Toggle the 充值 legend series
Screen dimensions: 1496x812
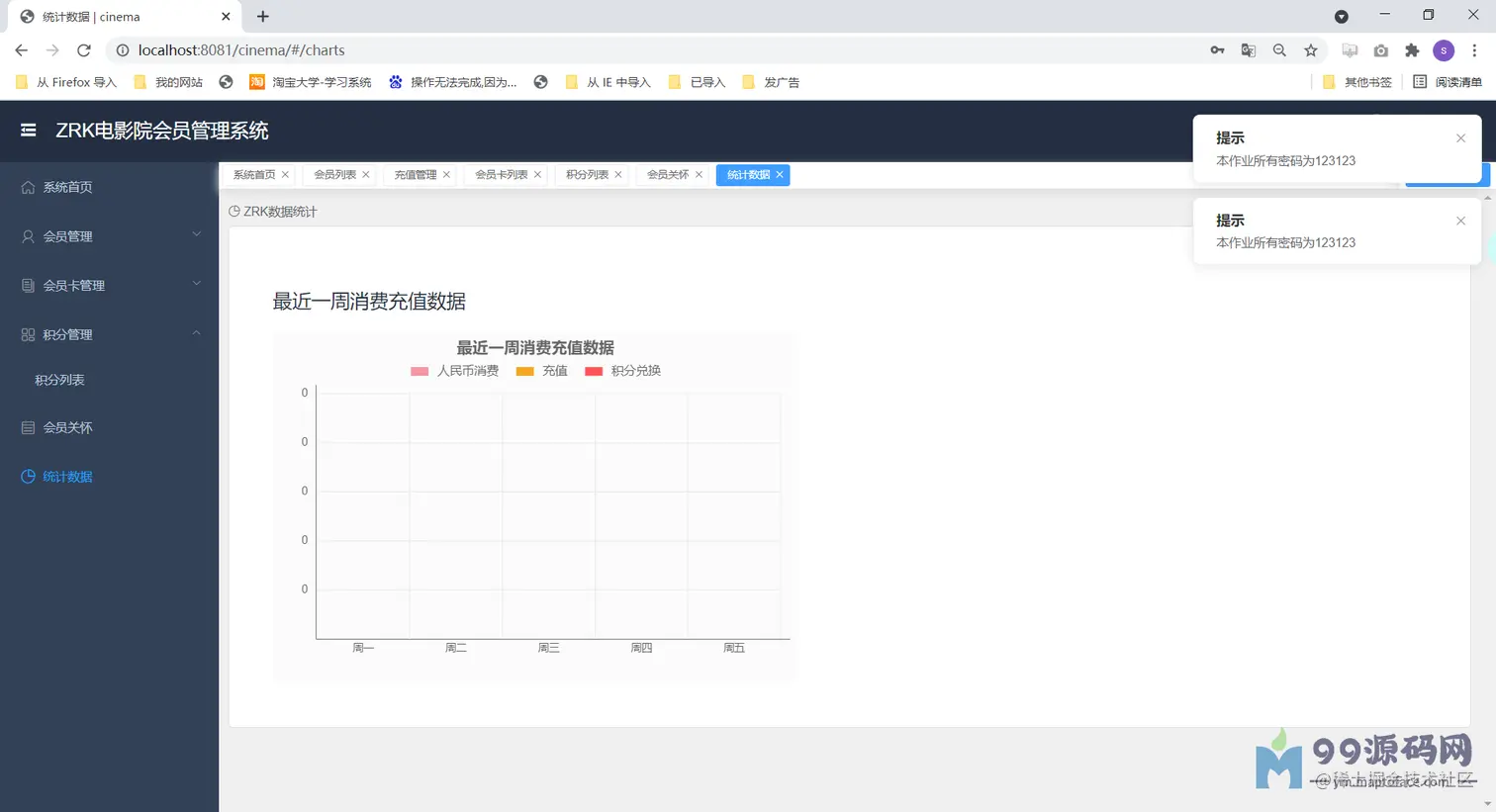pos(542,371)
